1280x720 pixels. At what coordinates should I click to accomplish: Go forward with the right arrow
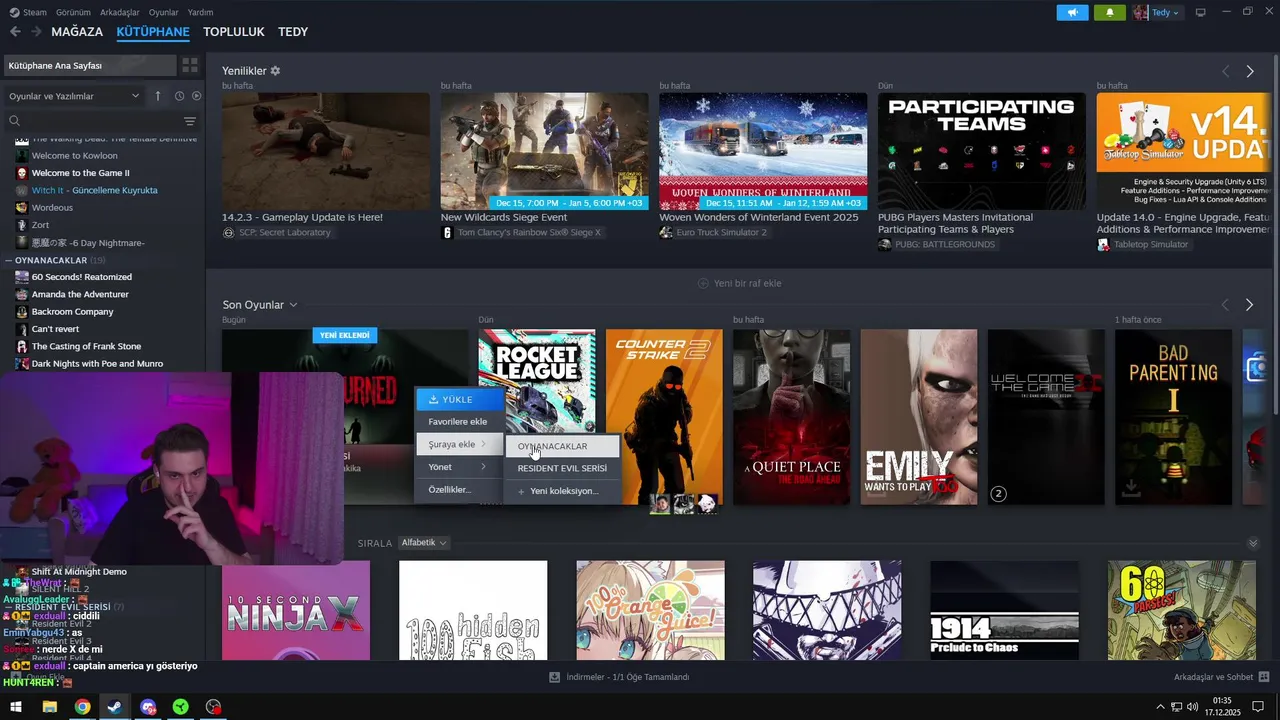tap(36, 32)
